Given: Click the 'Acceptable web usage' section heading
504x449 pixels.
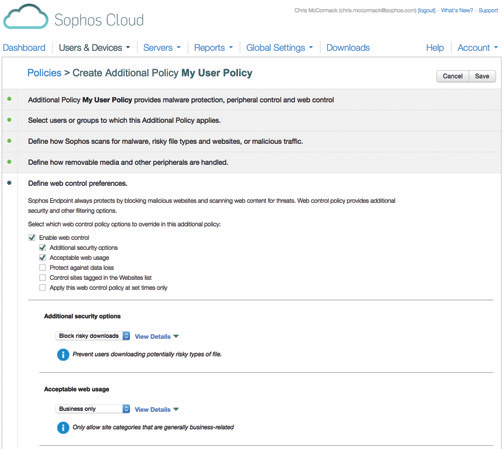Looking at the screenshot, I should coord(77,389).
